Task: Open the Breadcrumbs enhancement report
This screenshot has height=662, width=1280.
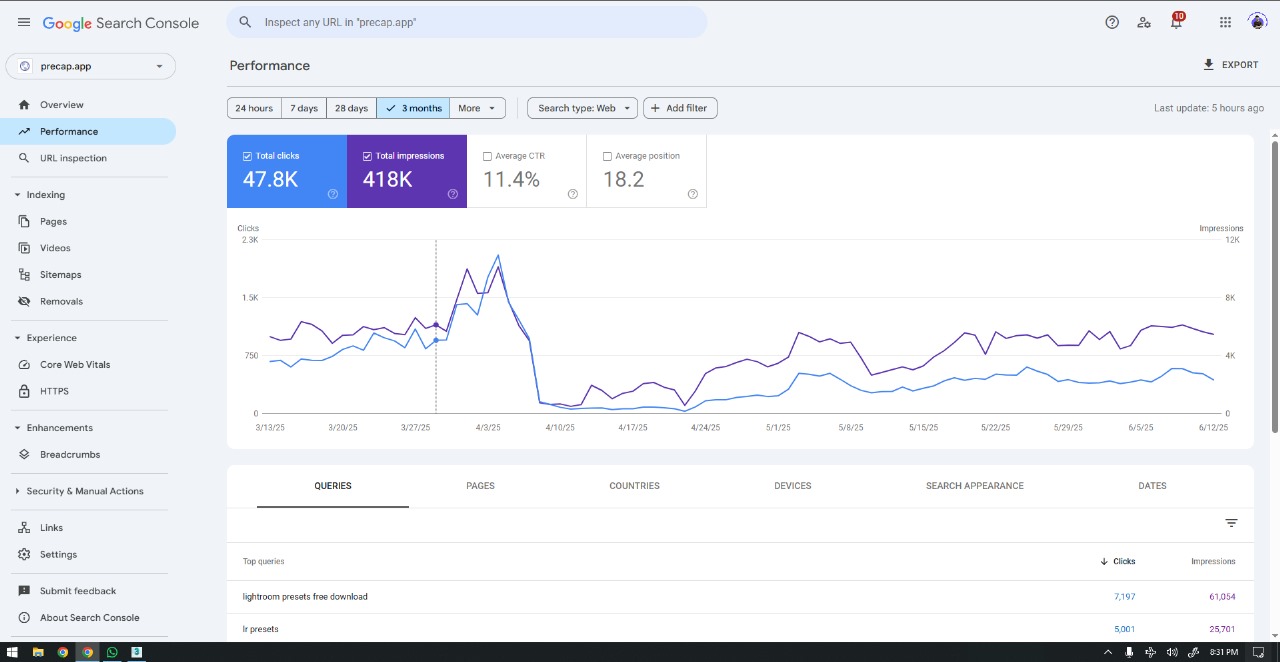Action: pyautogui.click(x=70, y=455)
